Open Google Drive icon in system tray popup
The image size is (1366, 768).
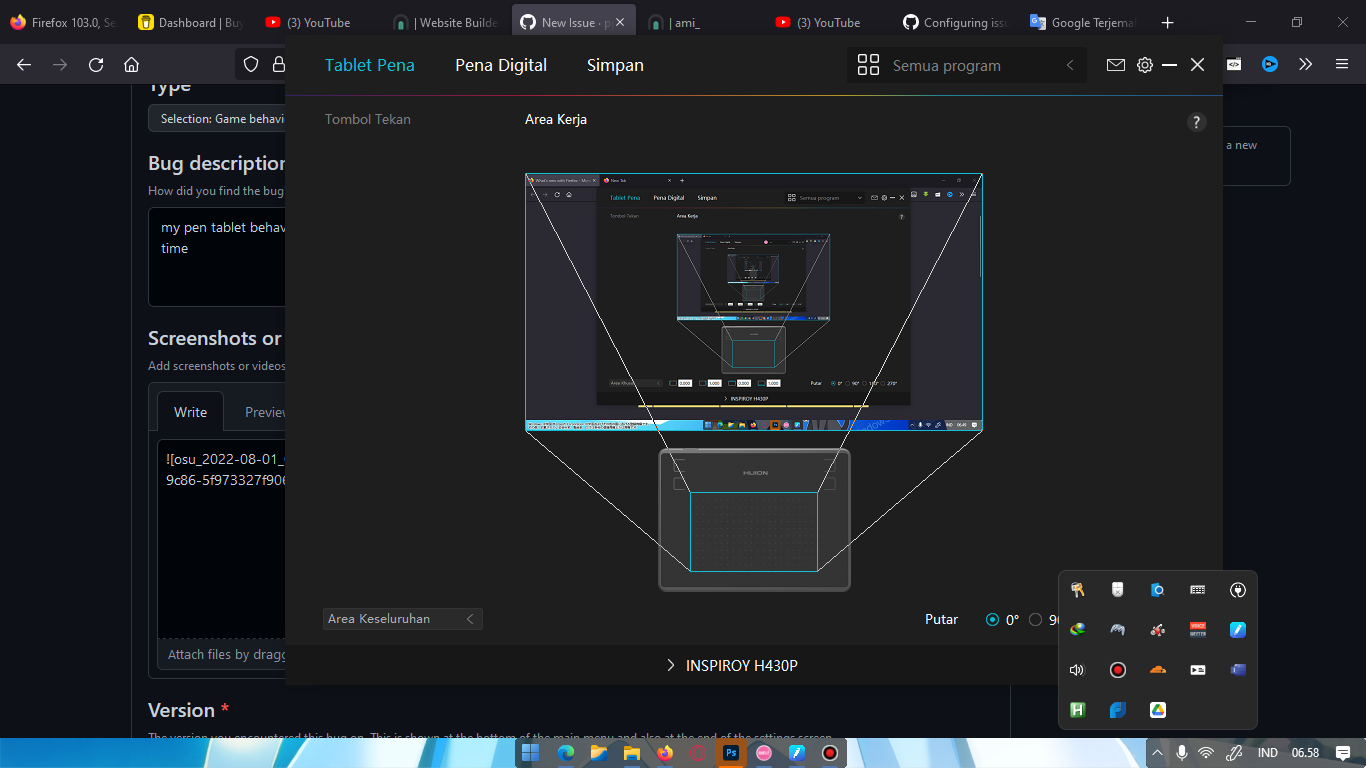[x=1157, y=709]
